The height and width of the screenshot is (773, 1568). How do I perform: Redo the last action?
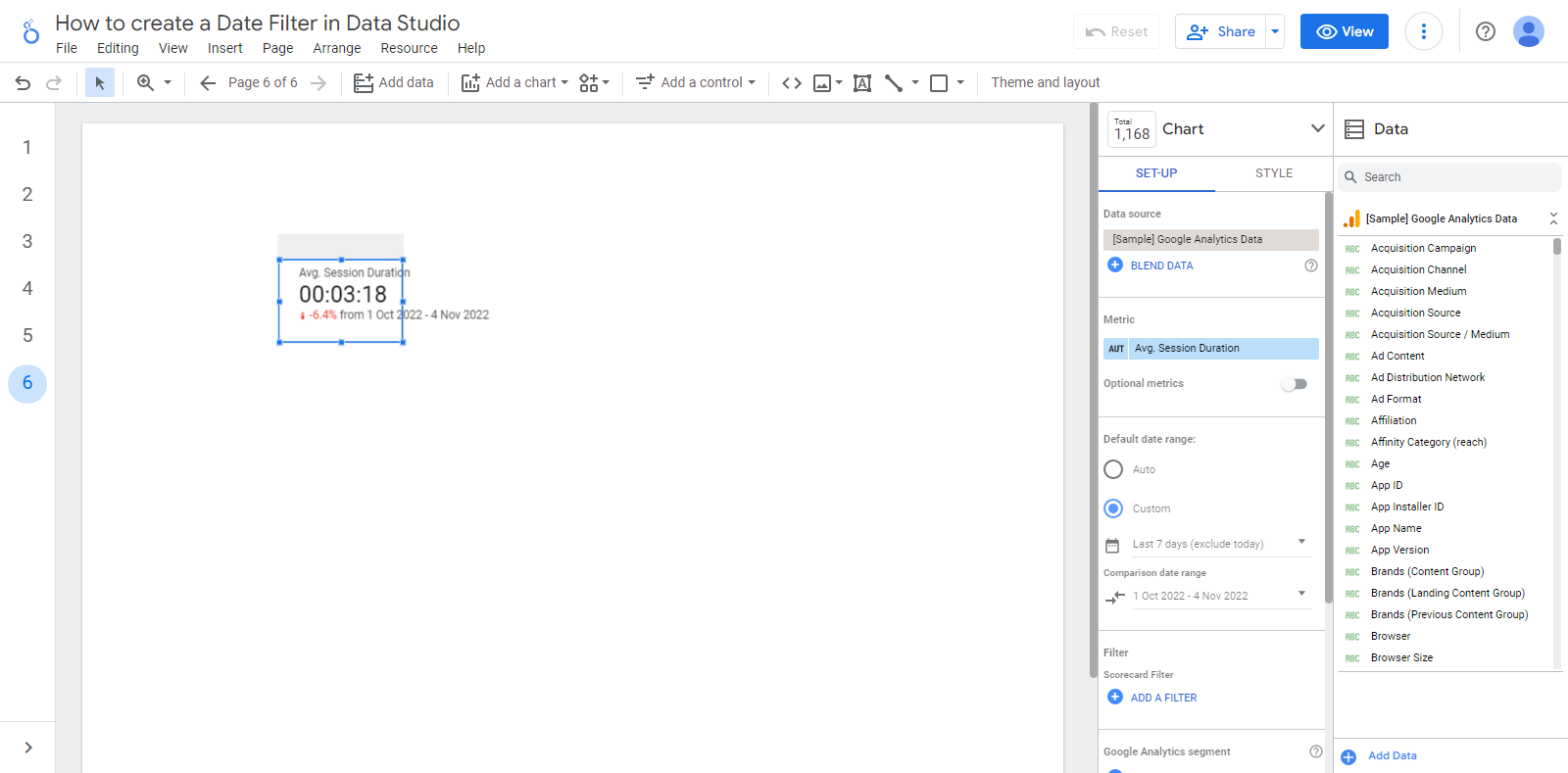[54, 83]
